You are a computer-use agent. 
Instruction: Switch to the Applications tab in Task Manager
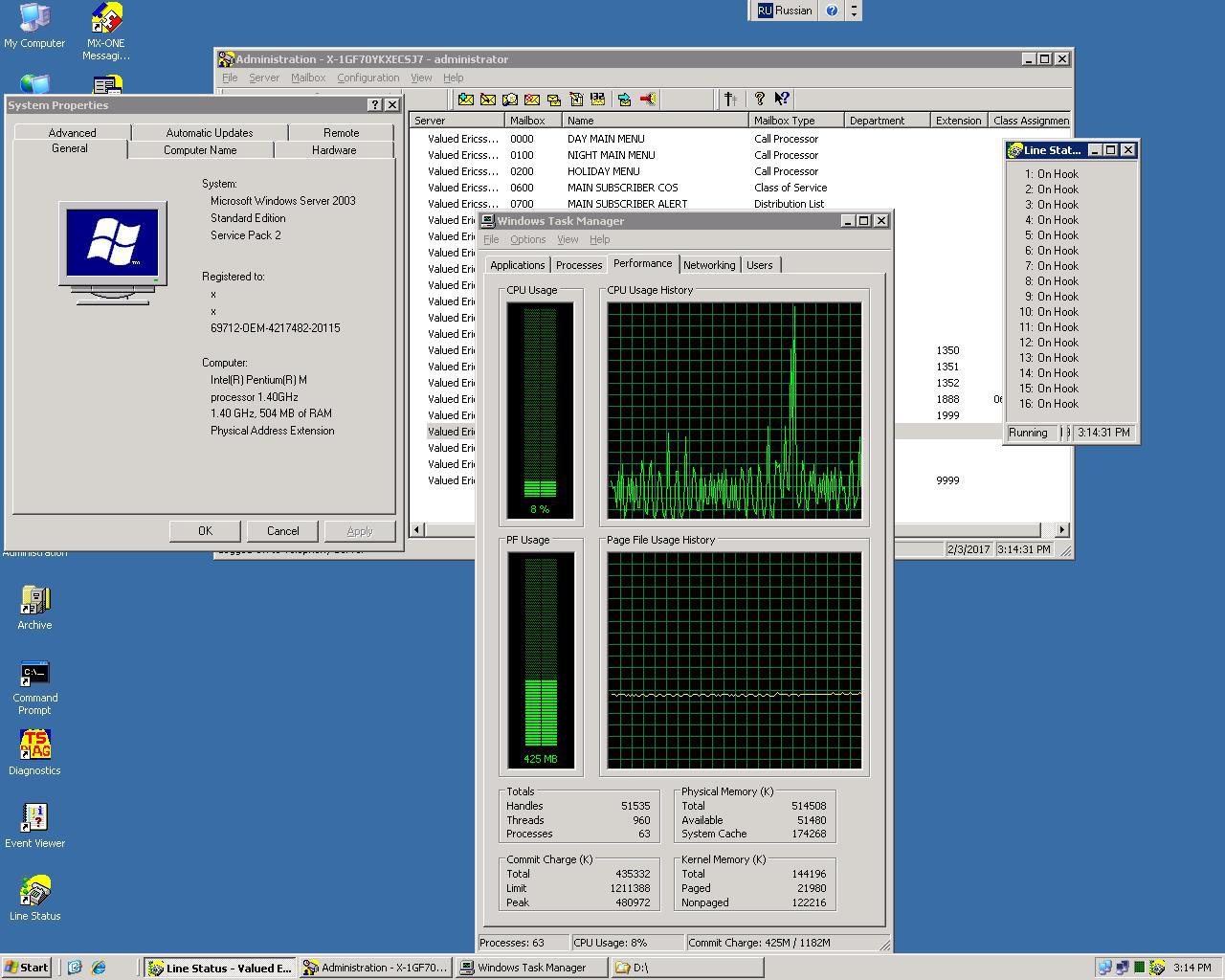tap(518, 265)
